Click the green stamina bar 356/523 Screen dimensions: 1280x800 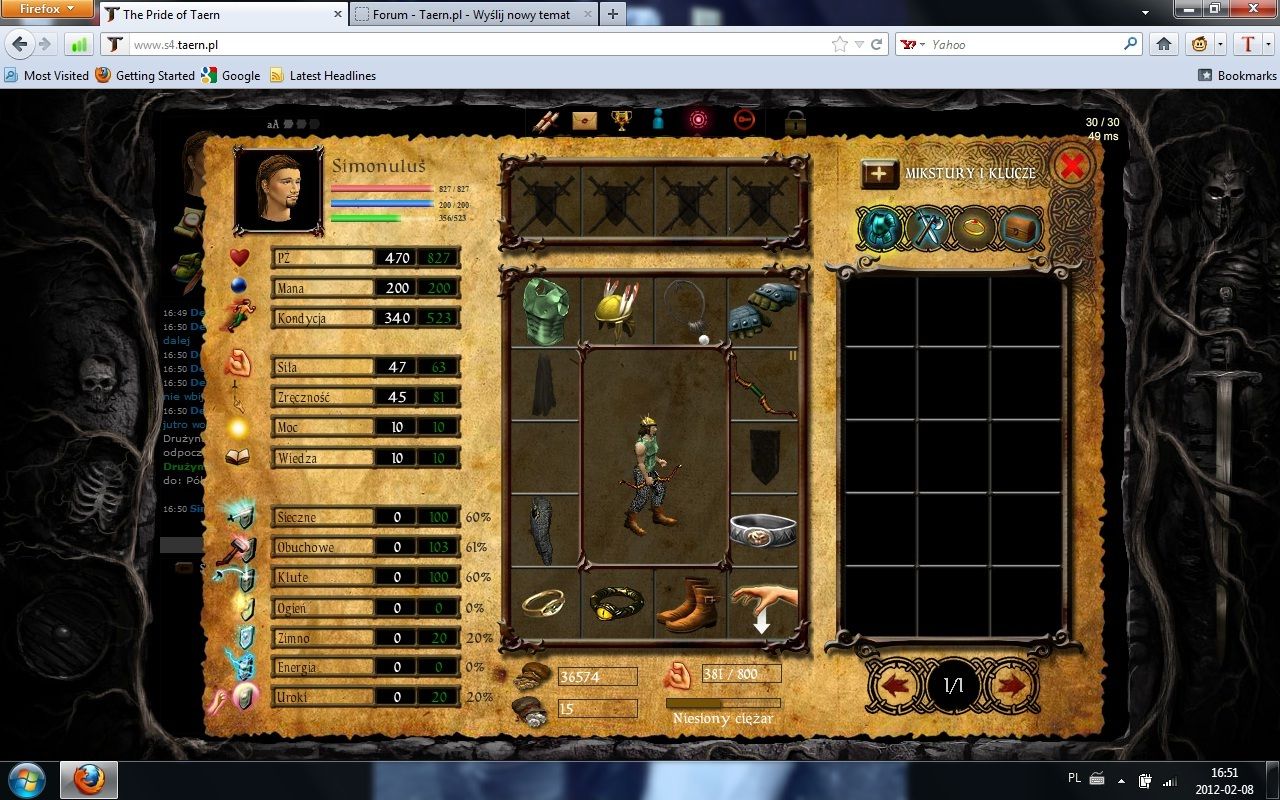tap(382, 217)
